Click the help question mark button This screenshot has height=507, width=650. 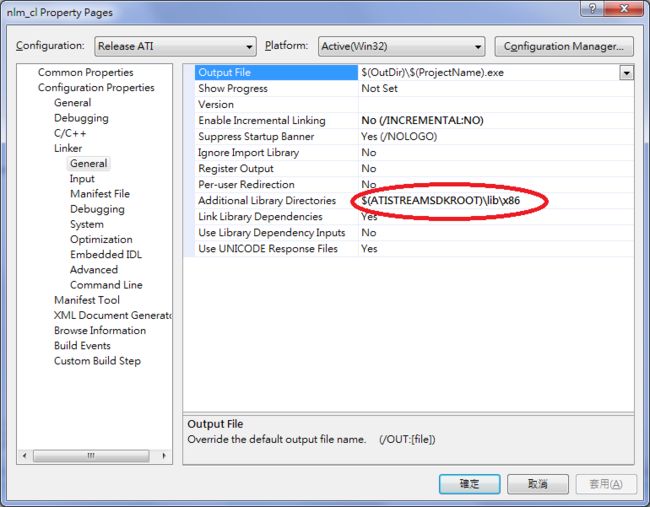[x=593, y=8]
